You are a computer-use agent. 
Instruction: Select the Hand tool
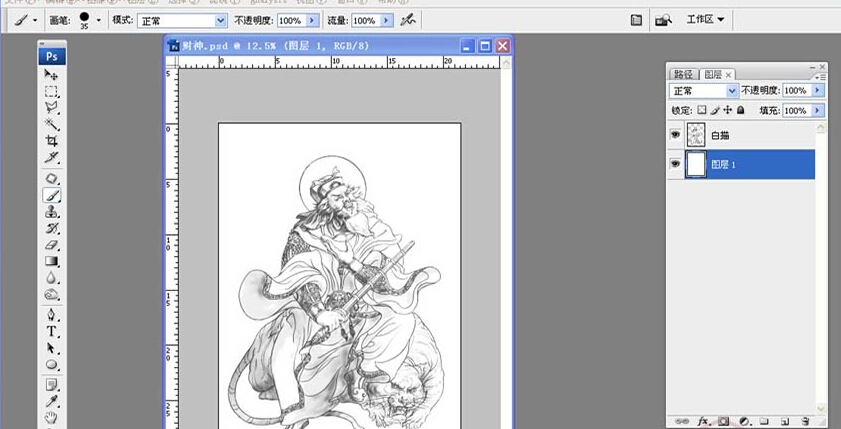[51, 417]
